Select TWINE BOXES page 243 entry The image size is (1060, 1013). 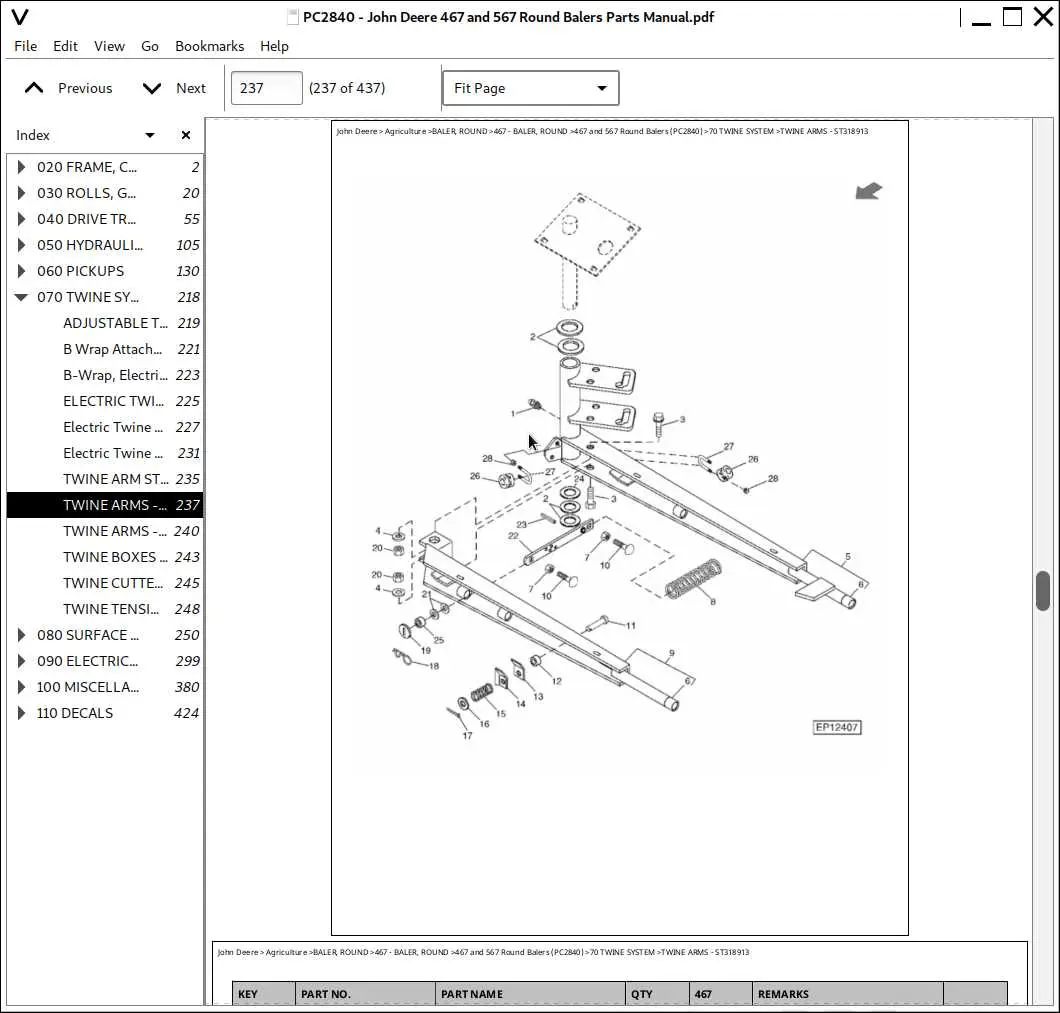pyautogui.click(x=105, y=557)
